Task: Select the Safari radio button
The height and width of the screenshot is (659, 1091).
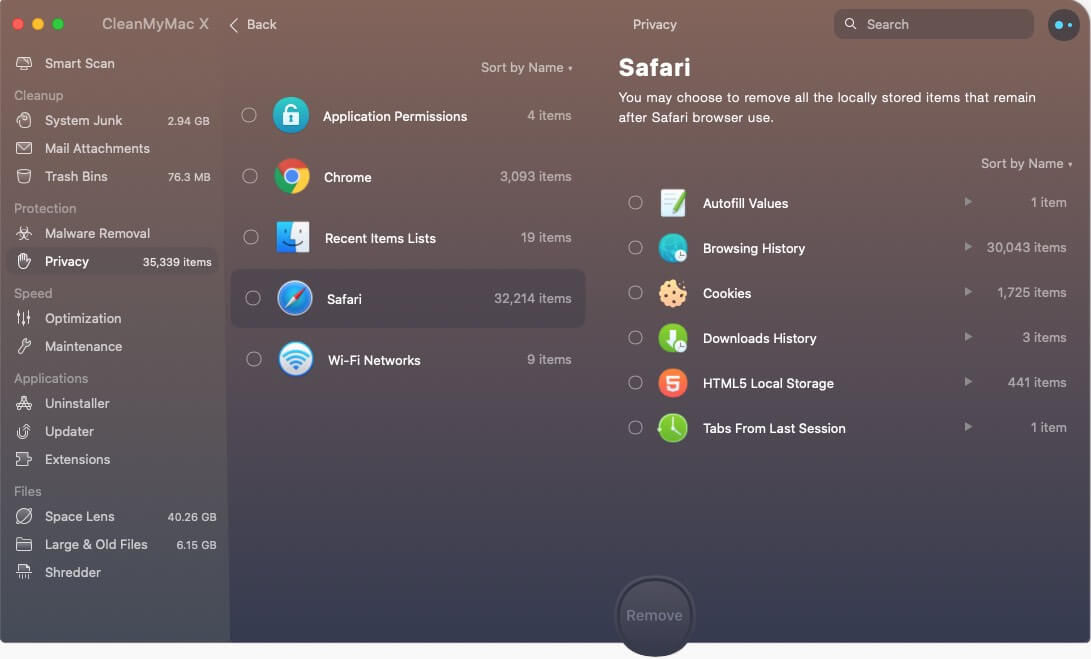Action: [x=253, y=298]
